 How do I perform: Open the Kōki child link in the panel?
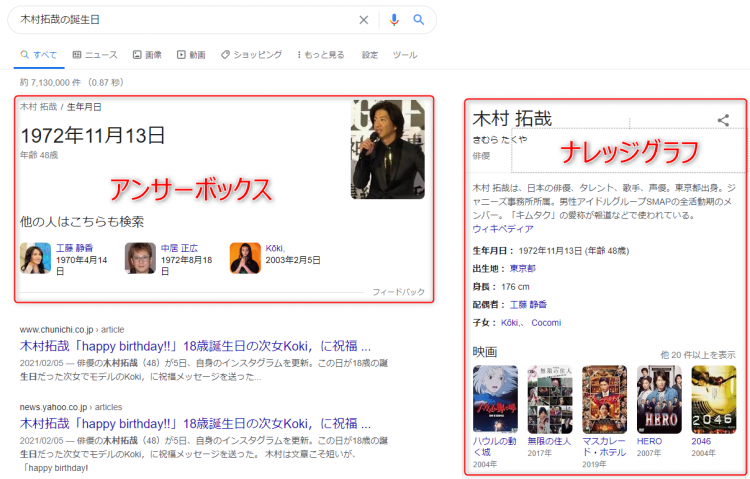[510, 323]
